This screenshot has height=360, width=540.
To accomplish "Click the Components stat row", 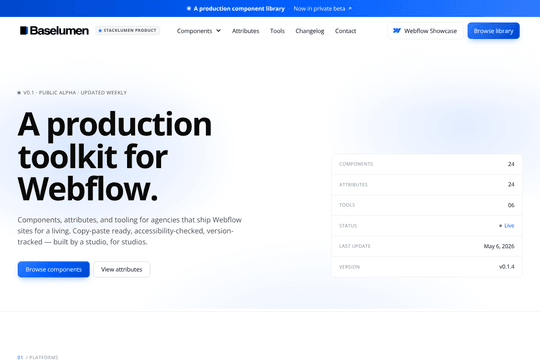I will (x=427, y=164).
